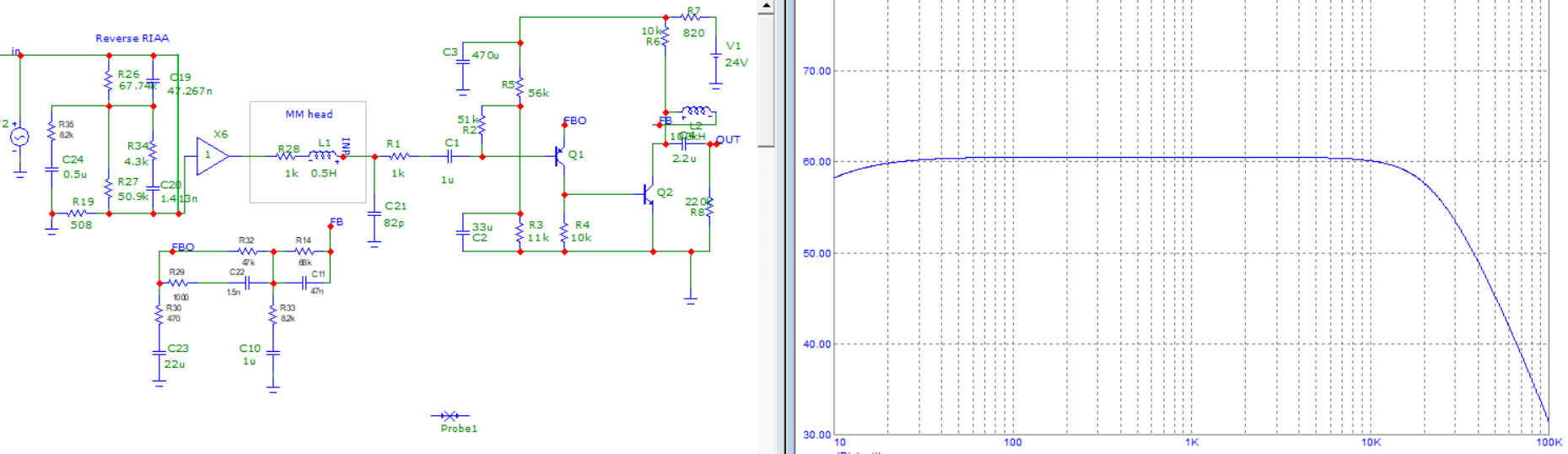Select resistor R8 near the OUT node
The height and width of the screenshot is (454, 1568).
709,206
